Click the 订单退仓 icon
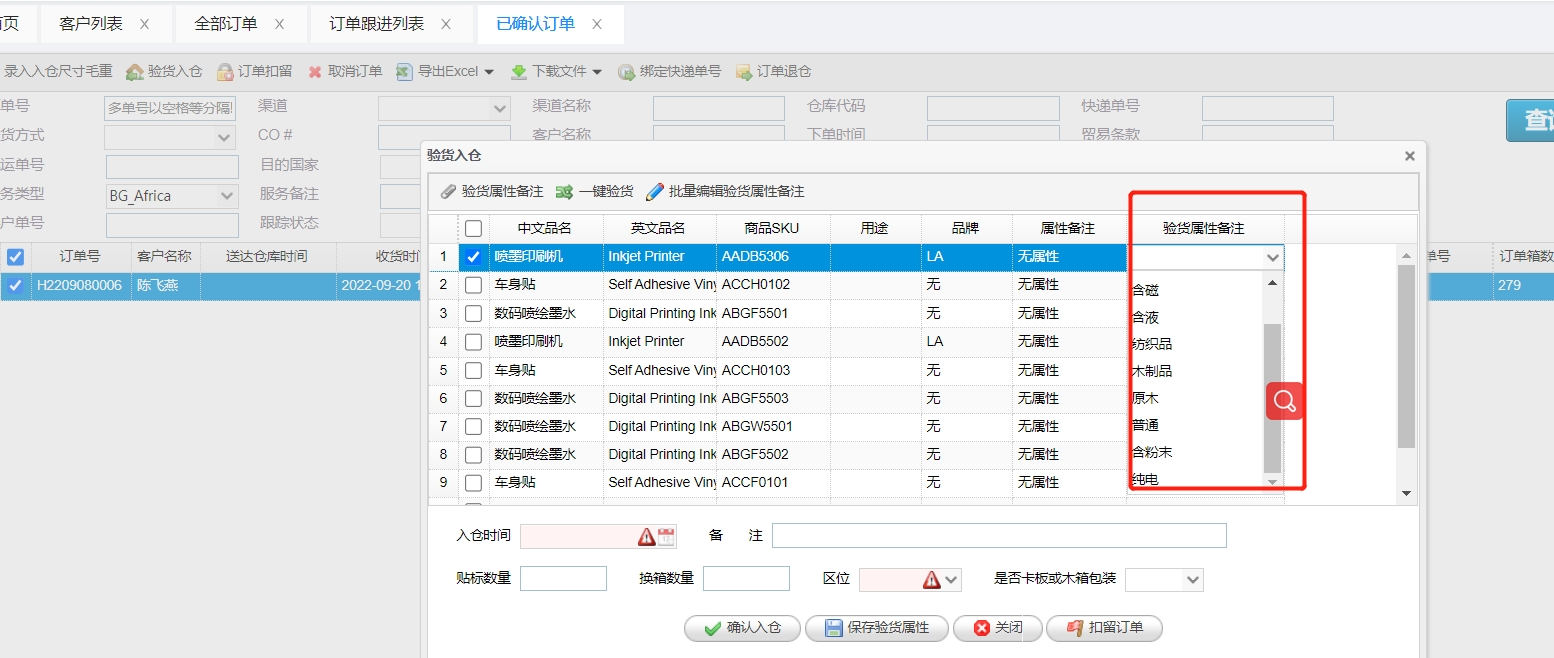The height and width of the screenshot is (658, 1554). pos(744,72)
